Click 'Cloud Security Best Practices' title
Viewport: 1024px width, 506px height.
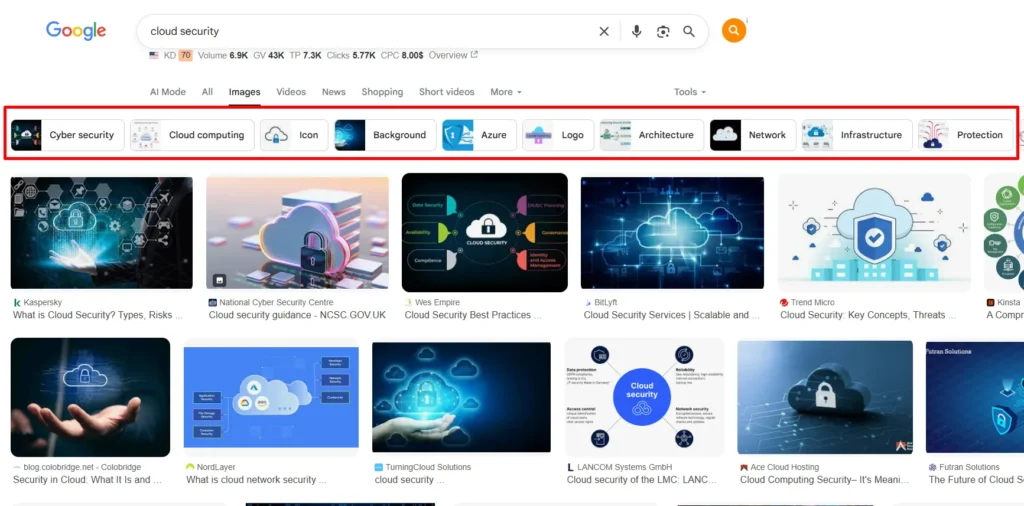pyautogui.click(x=473, y=315)
